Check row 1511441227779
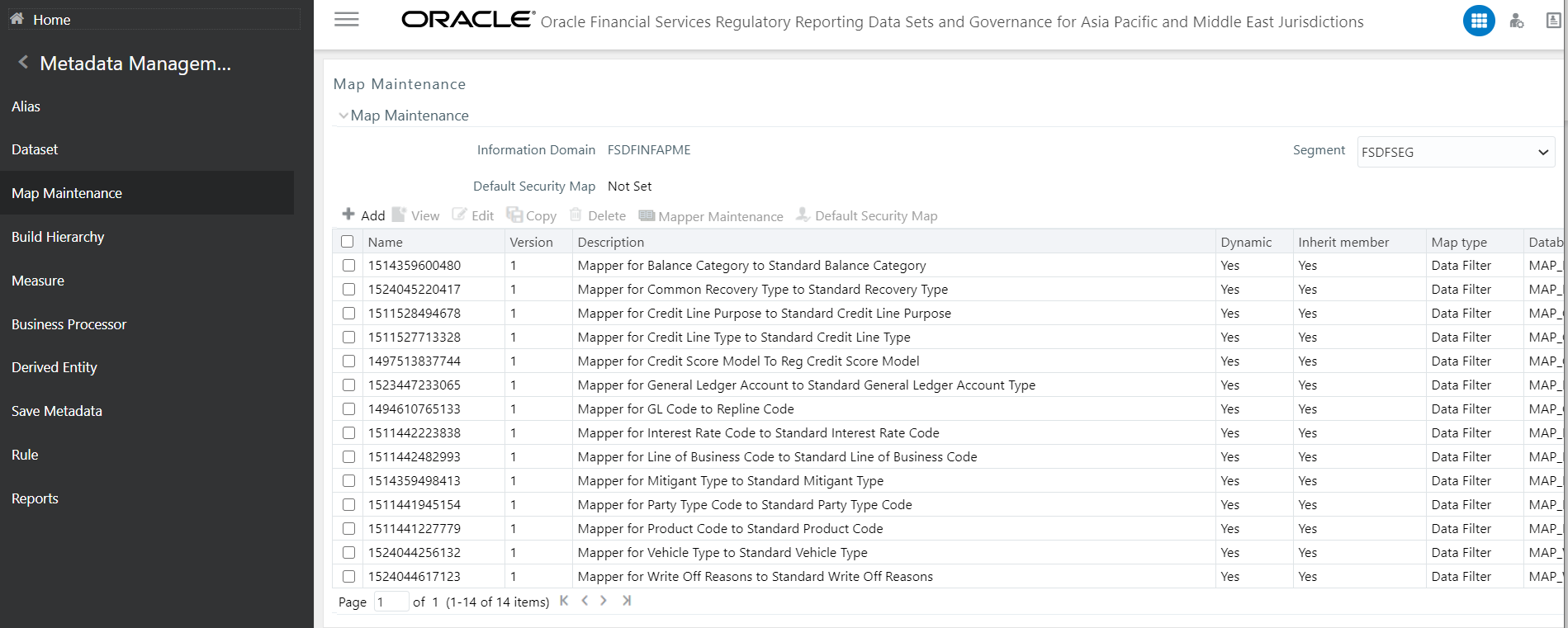Image resolution: width=1568 pixels, height=628 pixels. (x=349, y=529)
